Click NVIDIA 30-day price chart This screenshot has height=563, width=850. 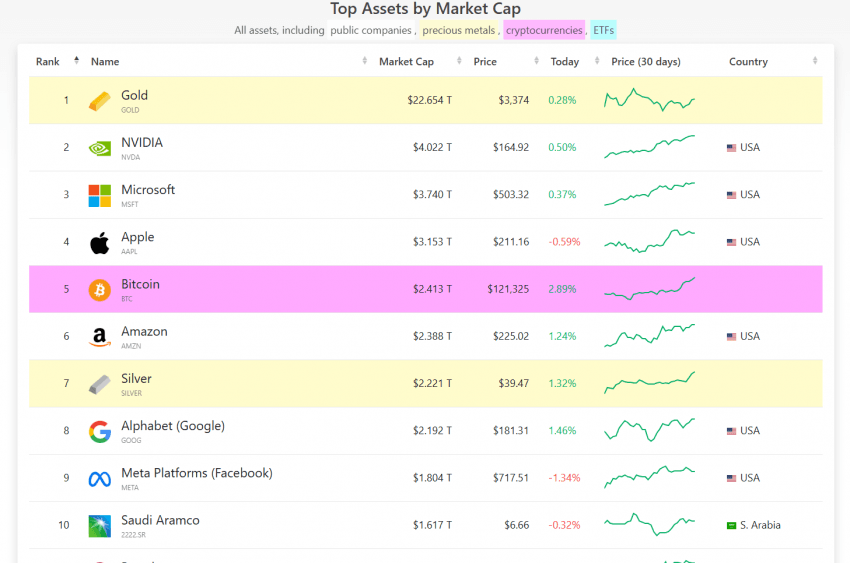coord(649,147)
